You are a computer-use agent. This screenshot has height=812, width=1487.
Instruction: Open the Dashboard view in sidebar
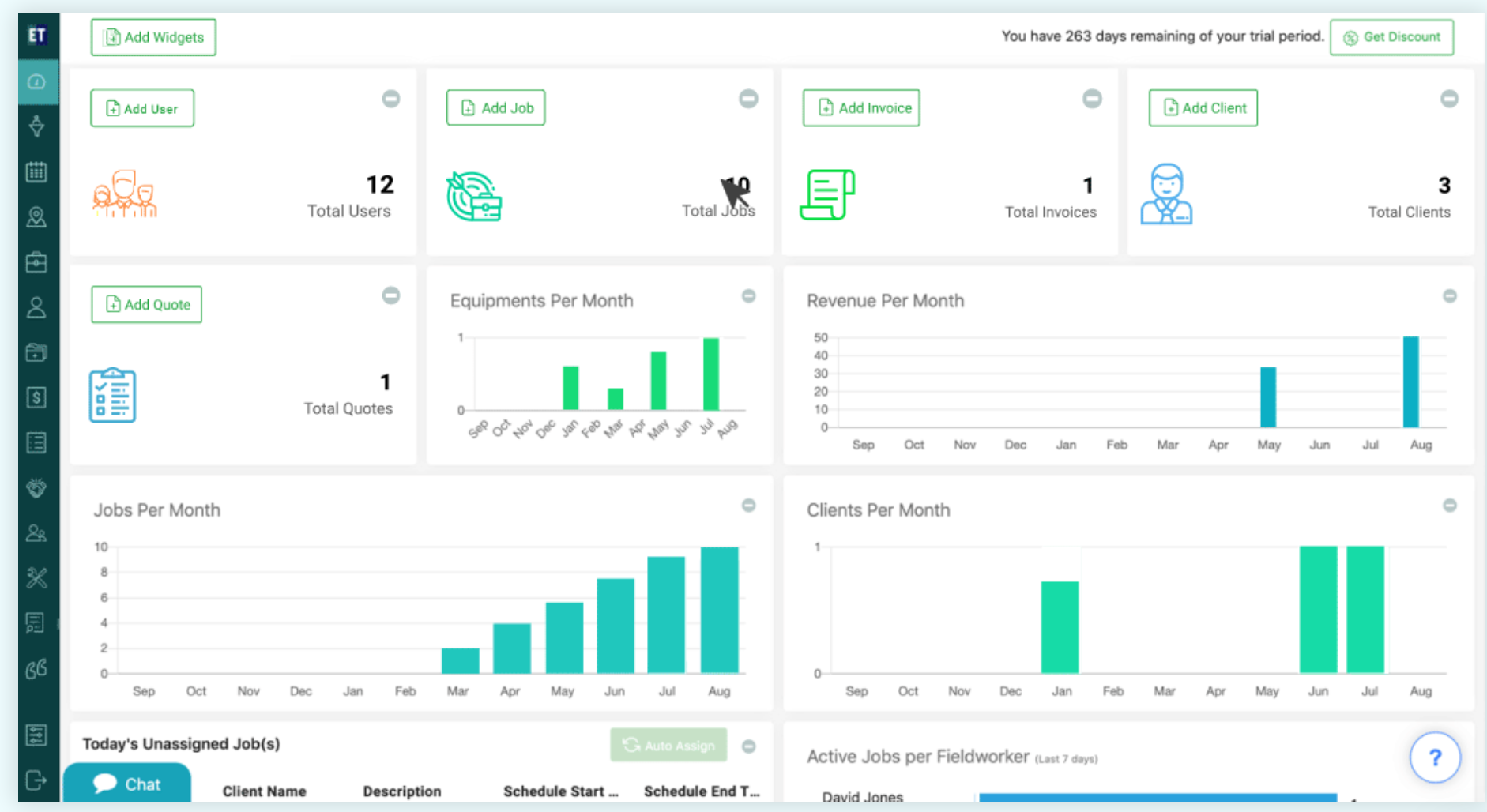point(37,81)
